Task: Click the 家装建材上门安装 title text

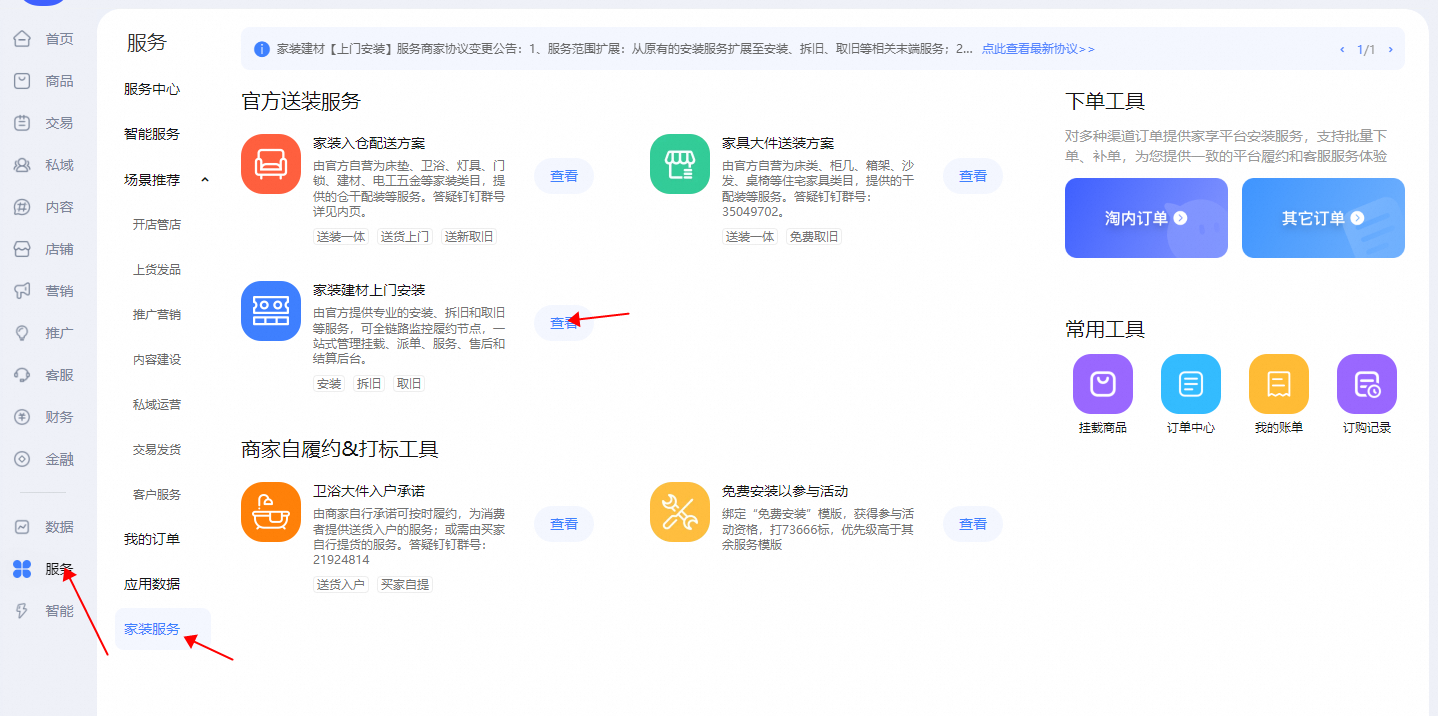Action: pos(369,290)
